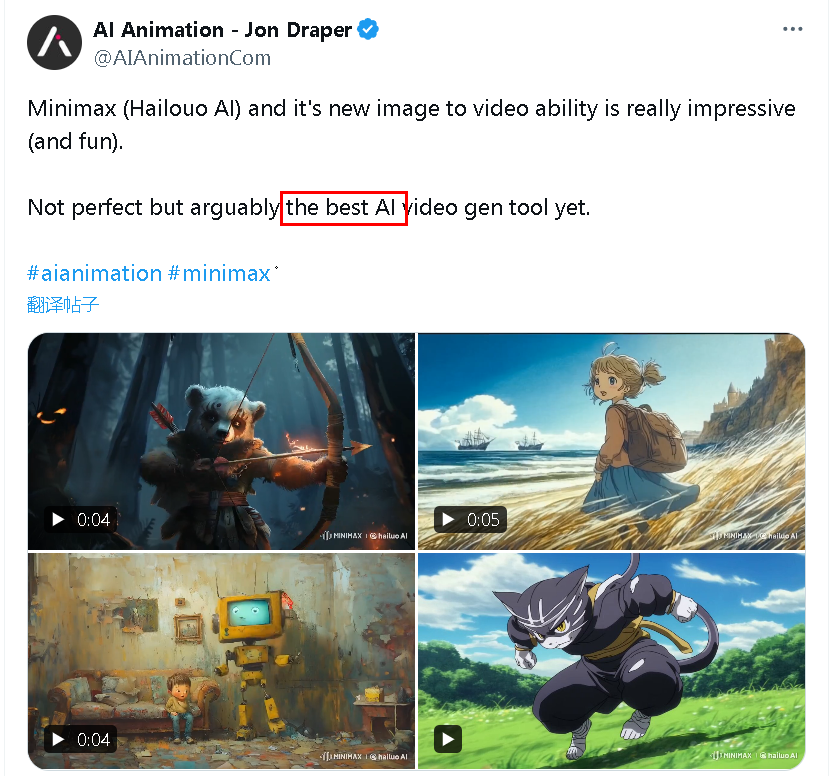Screen dimensions: 837x776
Task: Open the bear archer video thumbnail
Action: coord(221,441)
